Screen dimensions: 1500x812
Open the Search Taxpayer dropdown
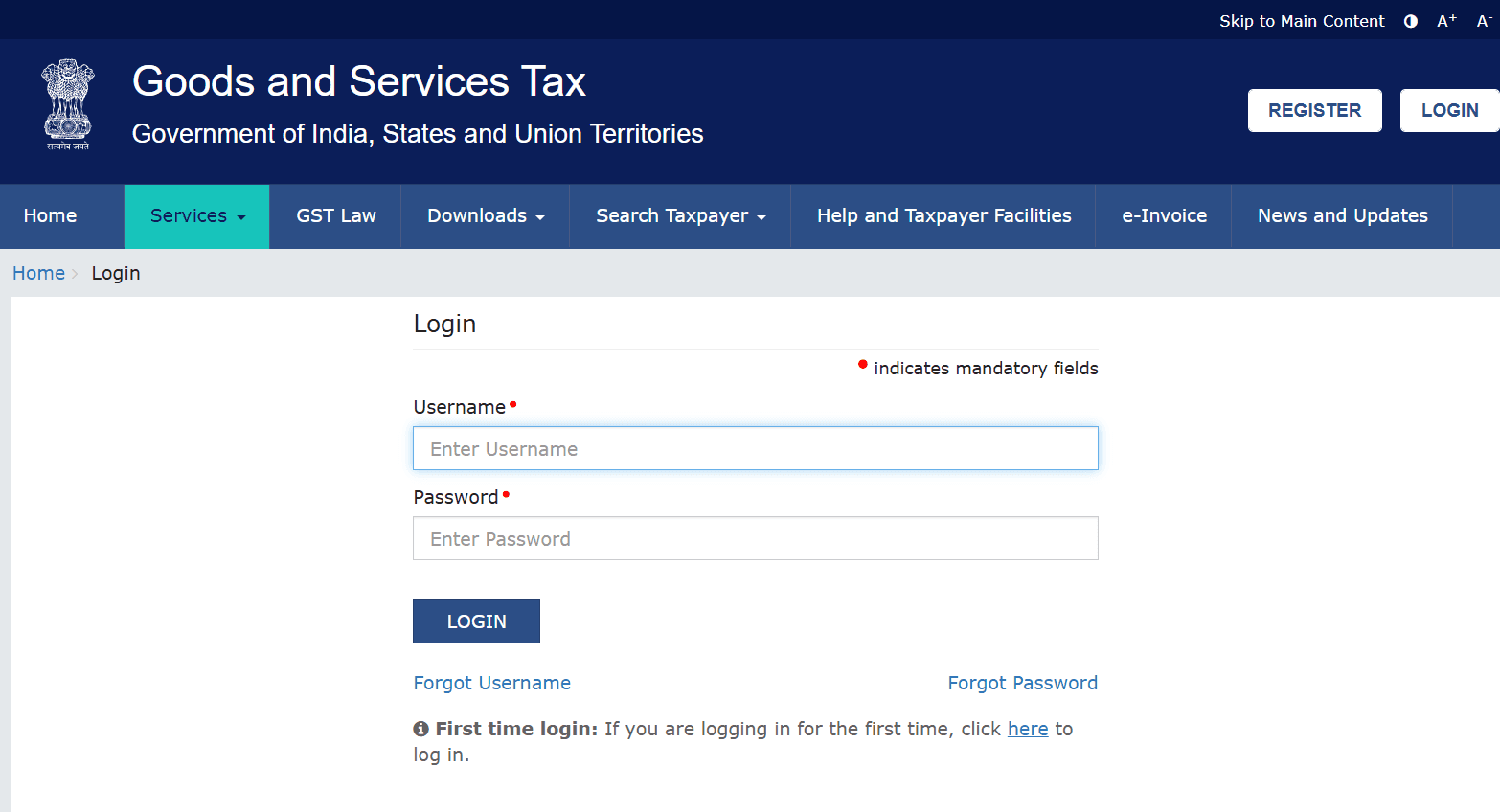(x=679, y=215)
